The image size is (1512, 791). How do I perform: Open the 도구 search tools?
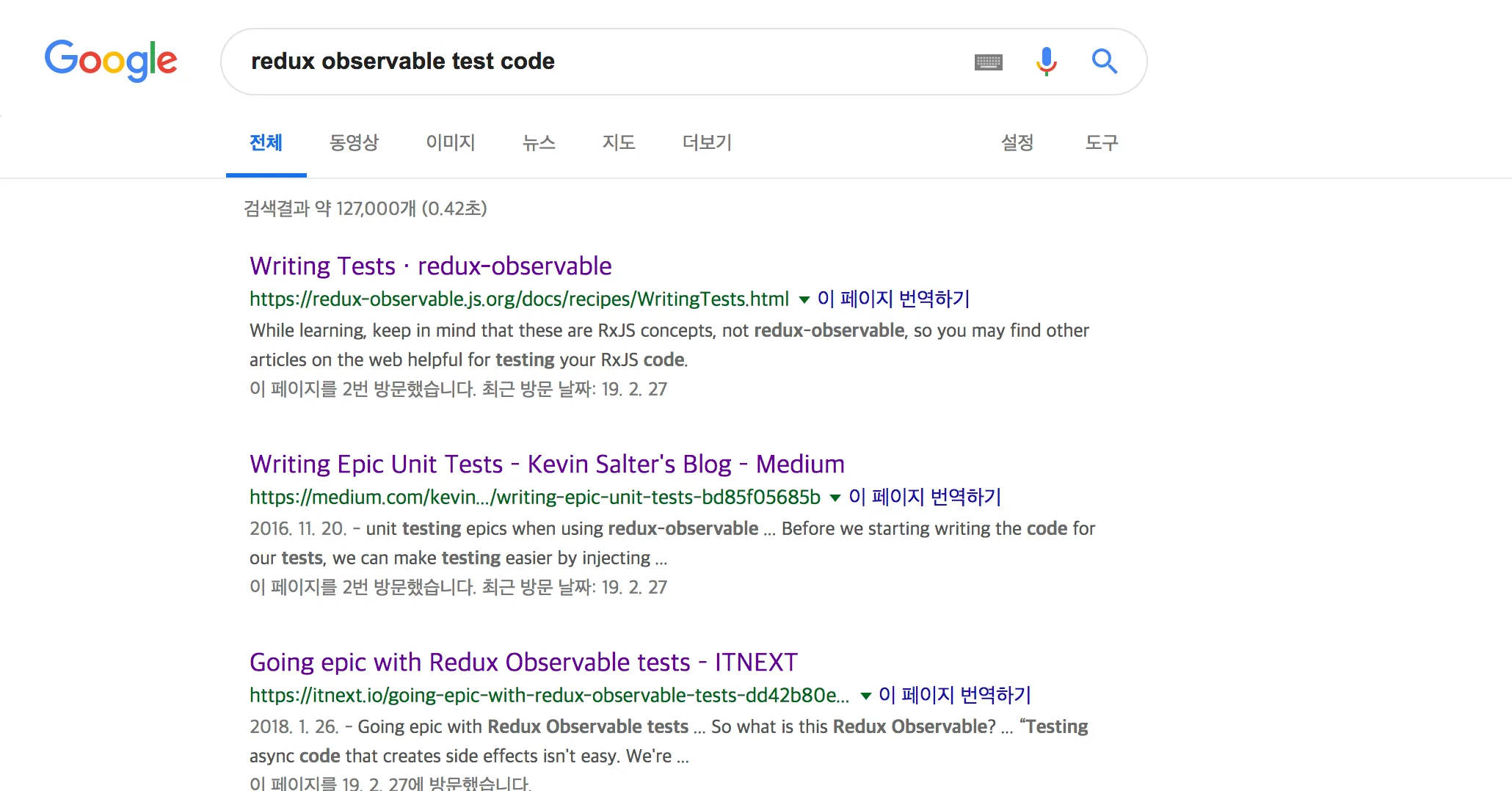click(1102, 142)
